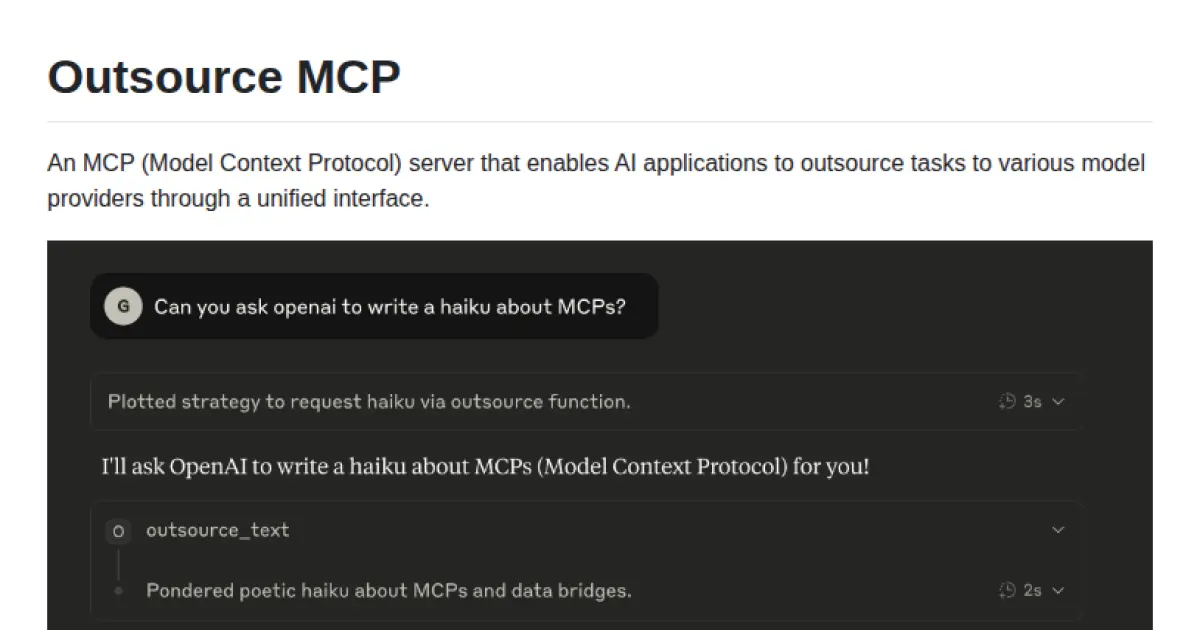
Task: Click the outsource_text label
Action: point(217,531)
